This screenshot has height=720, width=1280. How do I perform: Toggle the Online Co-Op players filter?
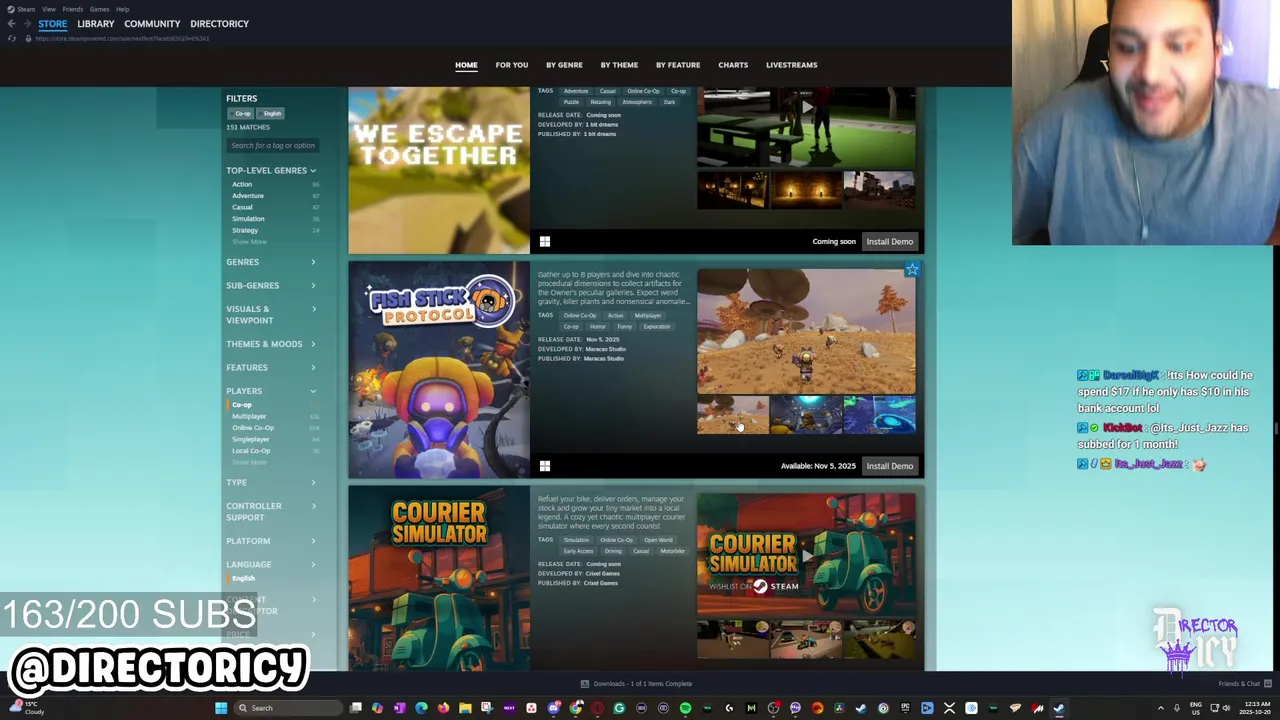pos(253,428)
